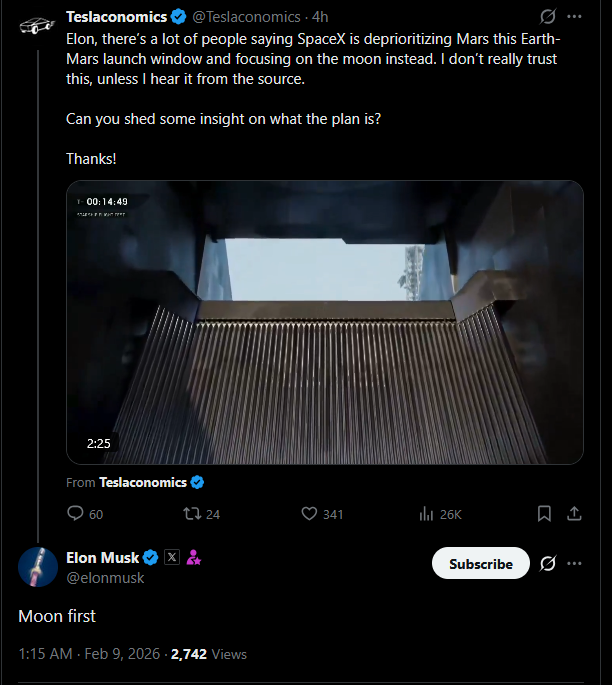Bookmark the Teslaconomics post
The width and height of the screenshot is (612, 685).
pos(544,514)
